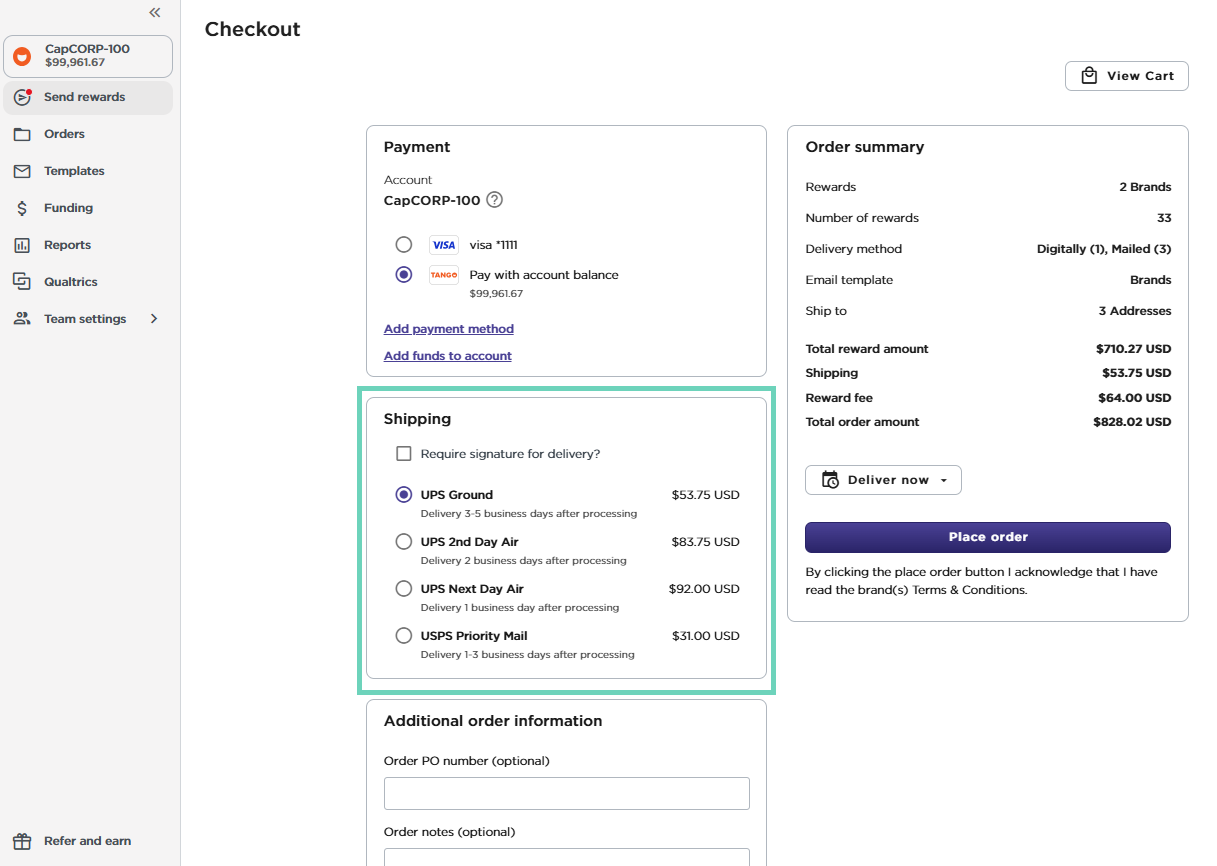Click the Funding dollar sign icon
1217x866 pixels.
(x=22, y=208)
